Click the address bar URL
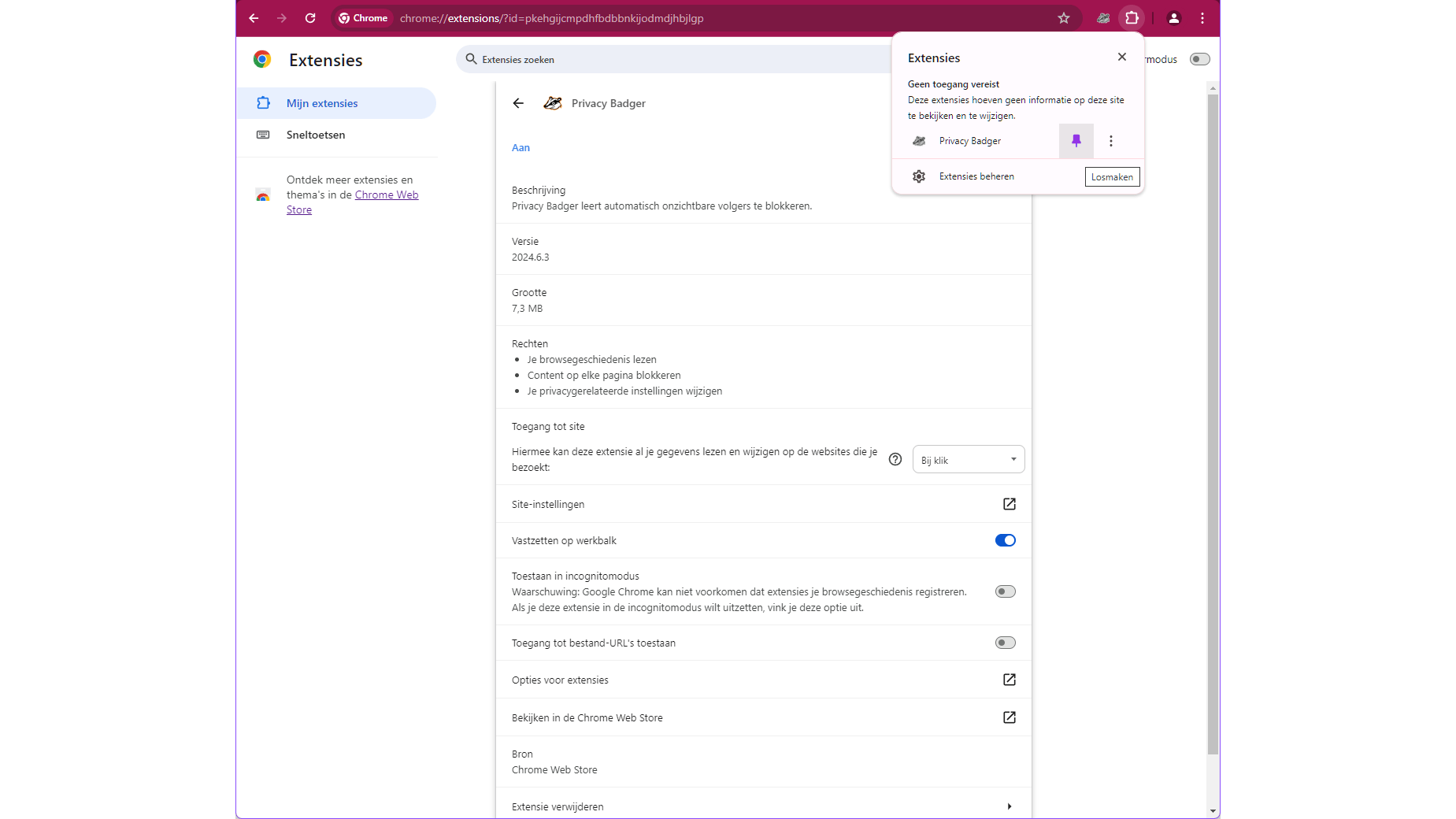 point(552,18)
